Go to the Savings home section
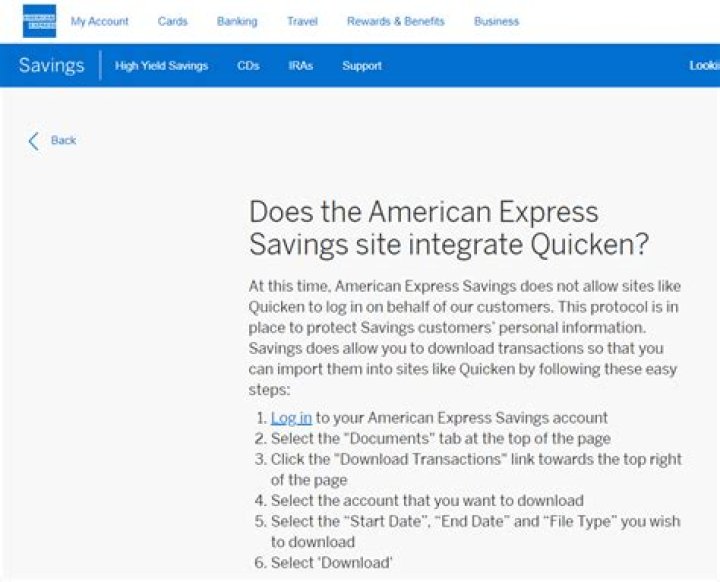 [51, 65]
